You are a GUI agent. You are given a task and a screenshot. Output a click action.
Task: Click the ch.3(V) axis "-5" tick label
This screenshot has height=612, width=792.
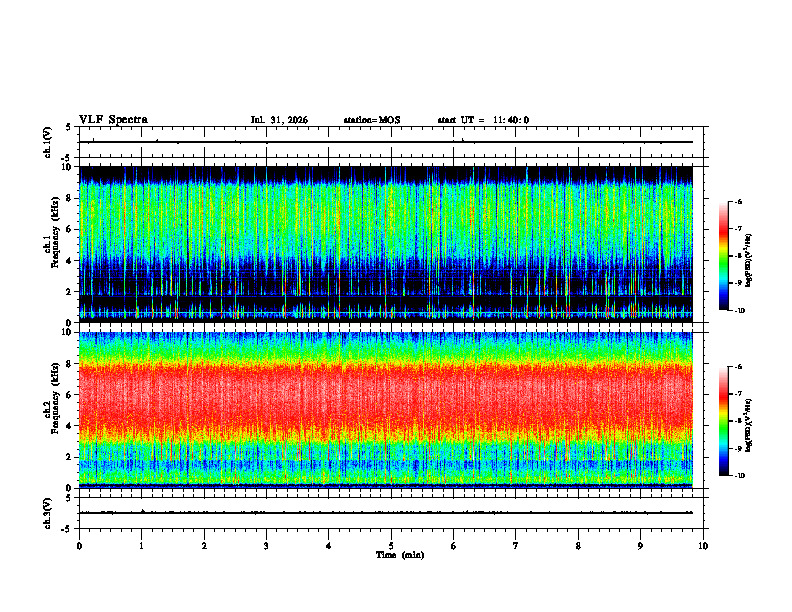68,529
